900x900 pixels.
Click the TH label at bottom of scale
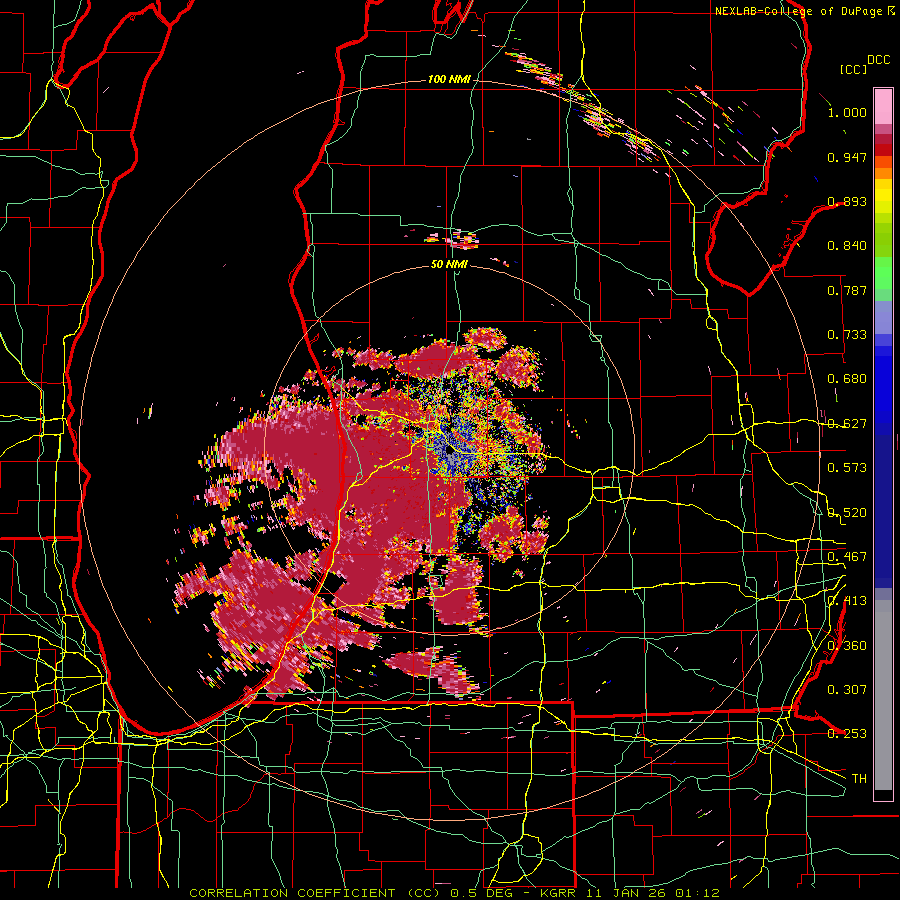point(859,779)
